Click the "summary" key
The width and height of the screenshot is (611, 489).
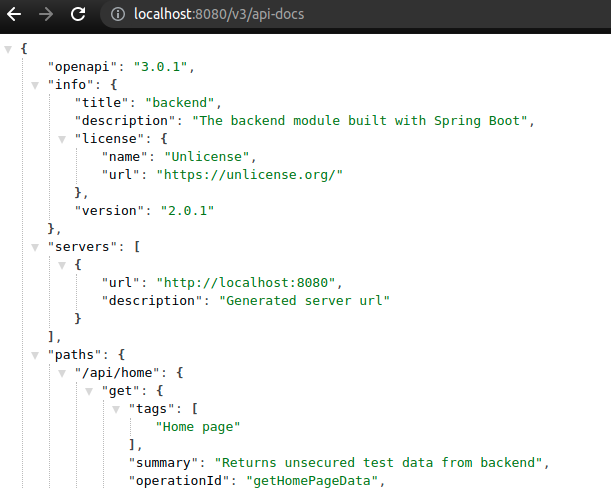coord(164,463)
